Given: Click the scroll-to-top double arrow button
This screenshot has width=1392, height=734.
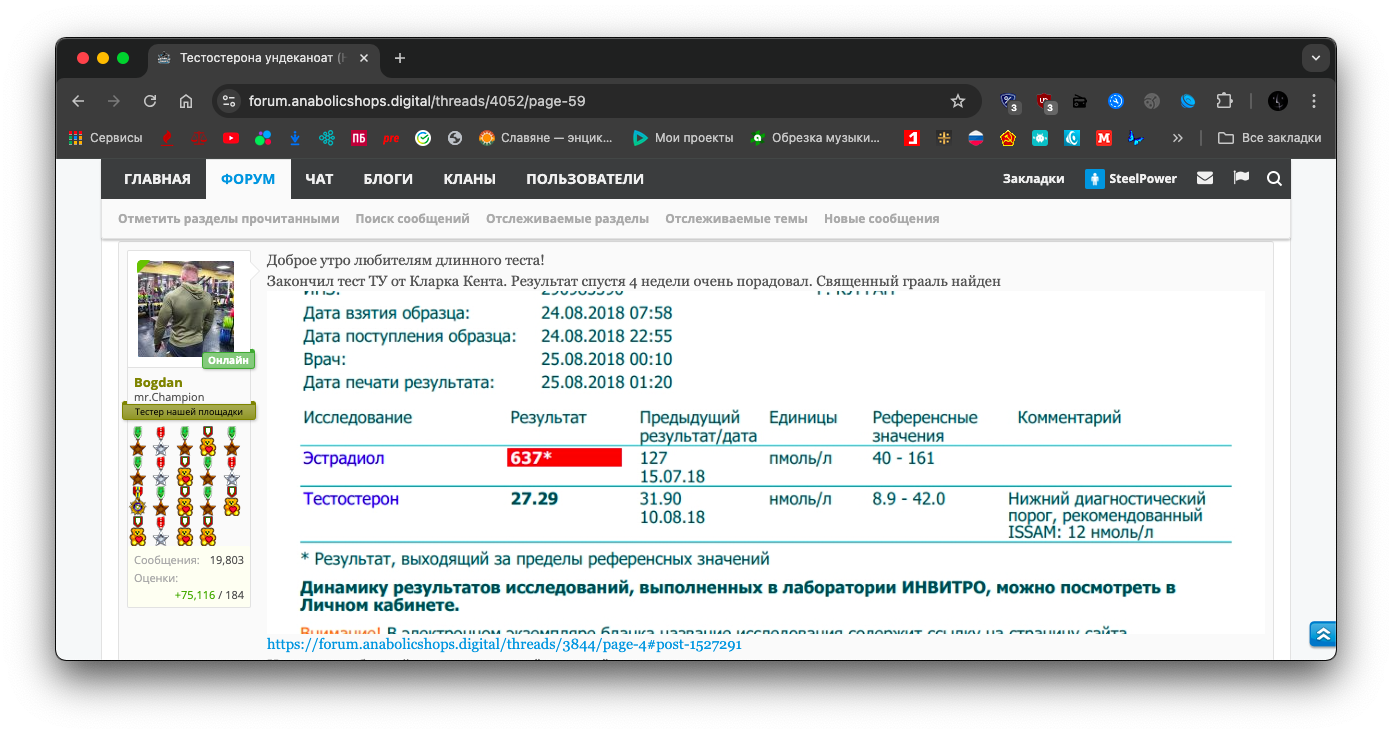Looking at the screenshot, I should coord(1322,634).
